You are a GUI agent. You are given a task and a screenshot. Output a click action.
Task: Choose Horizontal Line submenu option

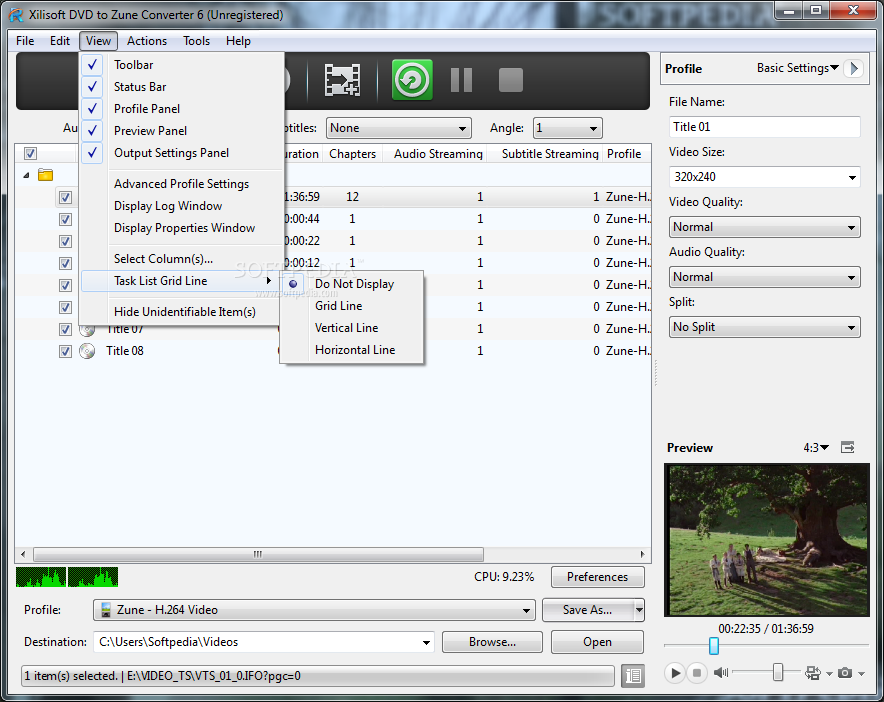click(x=355, y=350)
